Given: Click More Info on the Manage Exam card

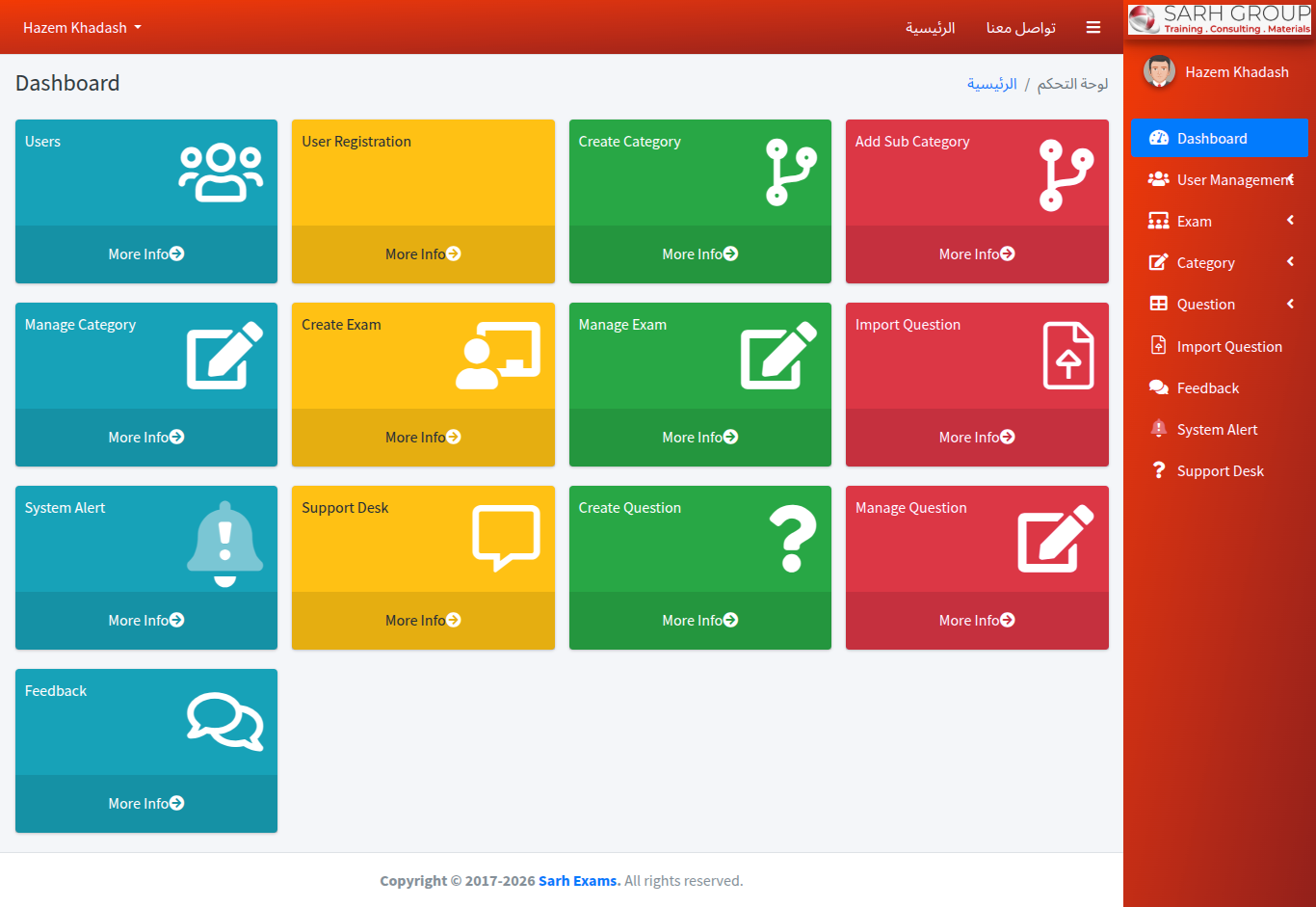Looking at the screenshot, I should [x=699, y=438].
